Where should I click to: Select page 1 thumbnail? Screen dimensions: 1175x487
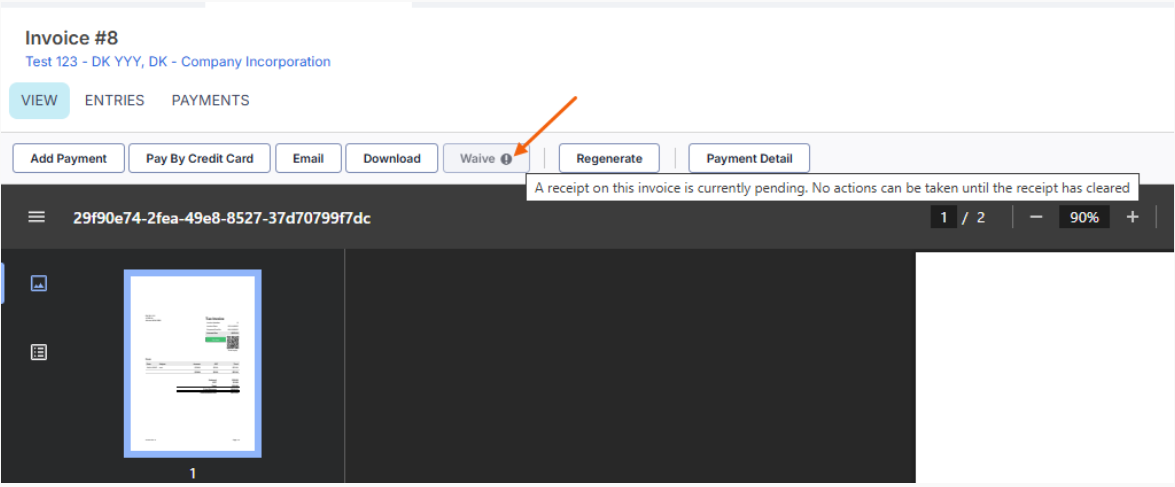tap(193, 363)
